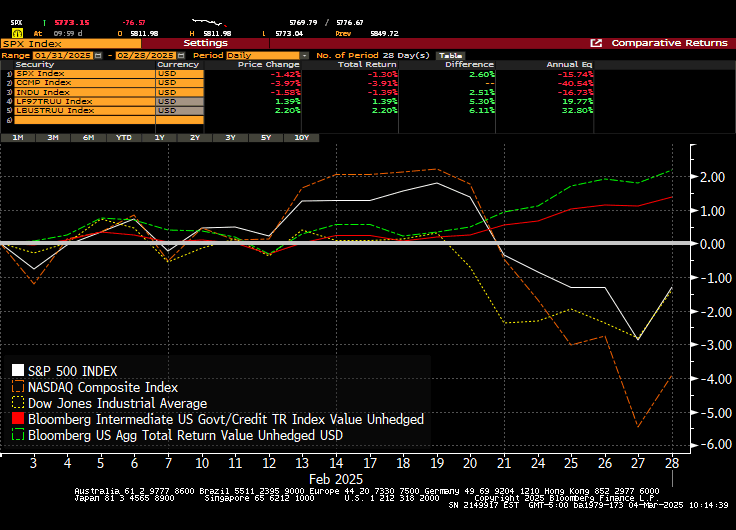This screenshot has width=736, height=530.
Task: Click the Bloomberg US Agg Total Return legend label
Action: pyautogui.click(x=185, y=435)
